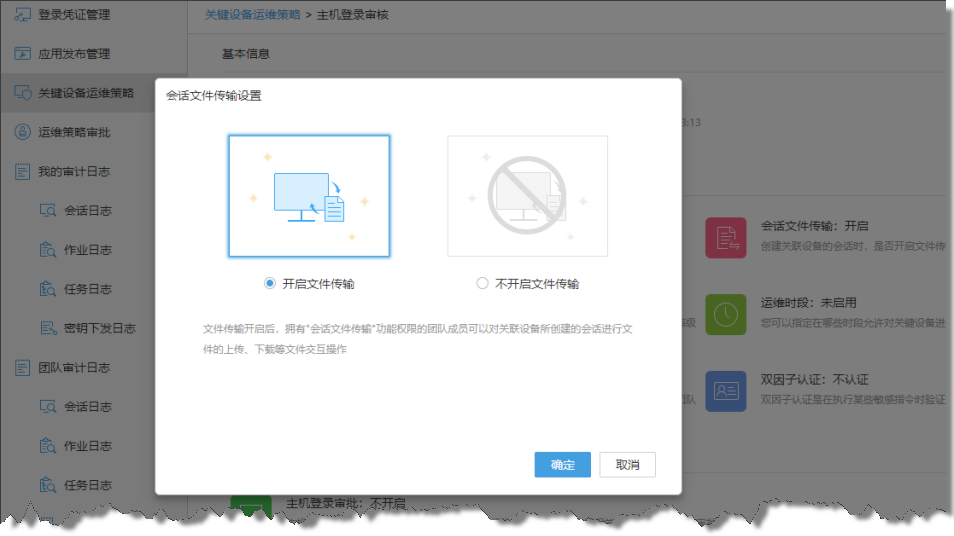Click the 取消 button in dialog
Screen dimensions: 954x536
[627, 465]
